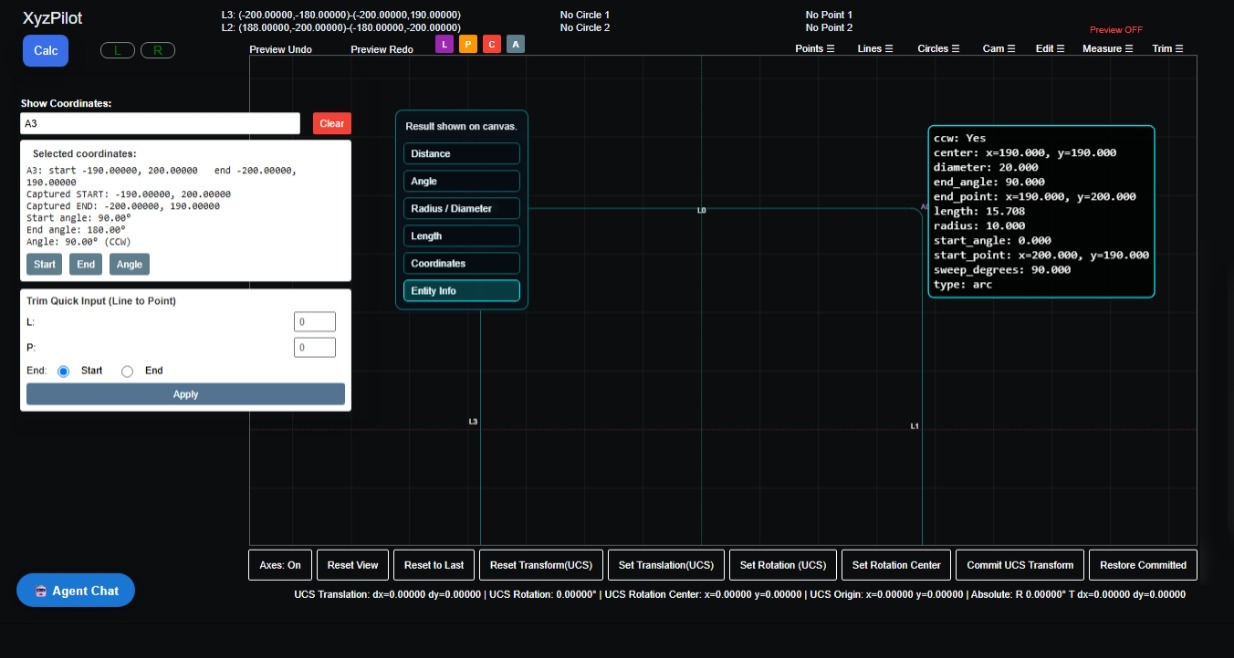1234x658 pixels.
Task: Select Radius / Diameter option
Action: pos(462,209)
